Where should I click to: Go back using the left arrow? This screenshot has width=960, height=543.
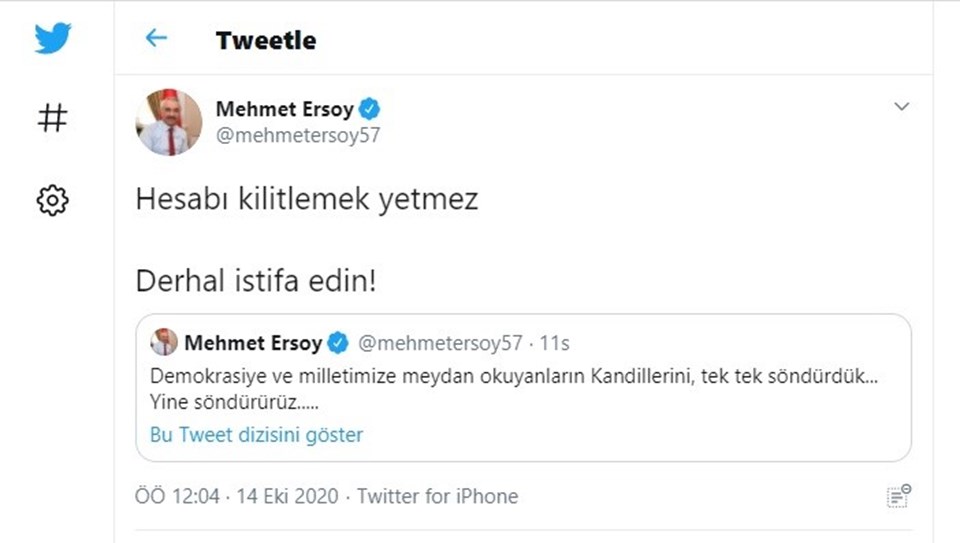[156, 39]
